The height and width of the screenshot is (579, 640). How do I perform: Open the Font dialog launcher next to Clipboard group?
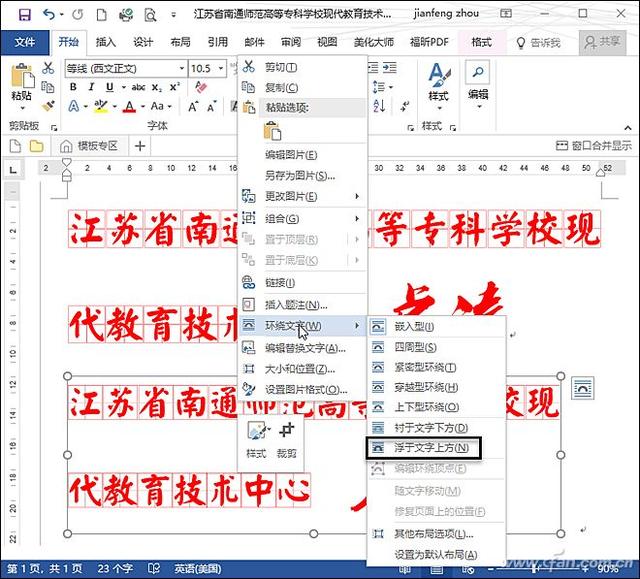(54, 128)
